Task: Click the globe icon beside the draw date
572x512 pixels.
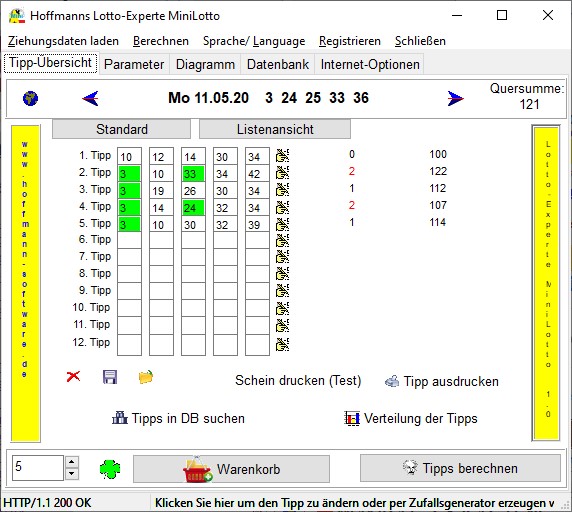Action: click(x=30, y=98)
